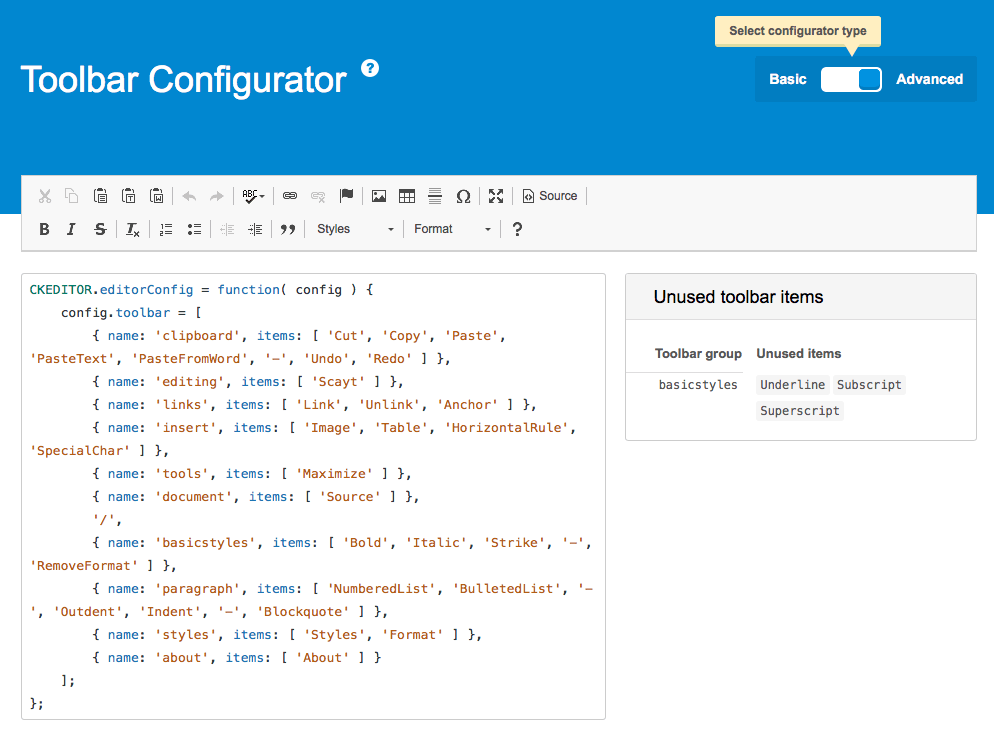Toggle Strikethrough formatting
994x732 pixels.
click(100, 229)
